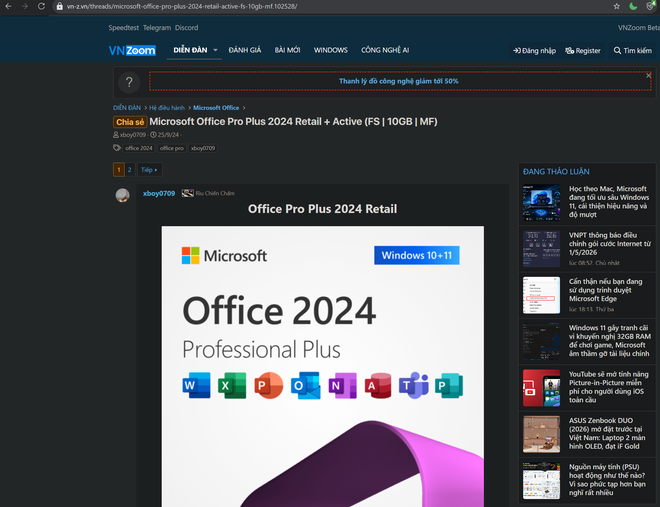Click the question mark notice icon
The image size is (660, 507).
pos(129,82)
